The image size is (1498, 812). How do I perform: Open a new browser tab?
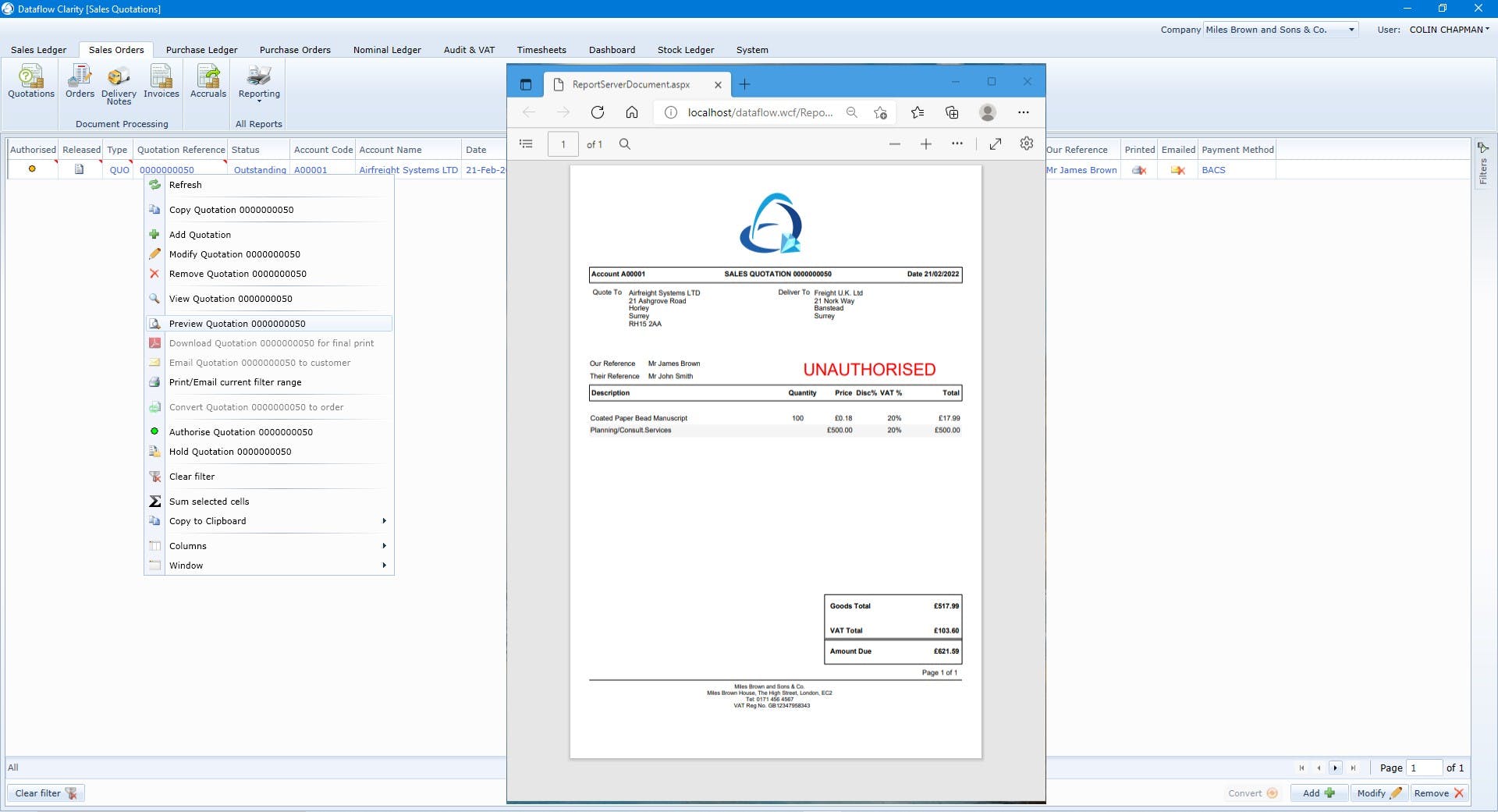[744, 84]
